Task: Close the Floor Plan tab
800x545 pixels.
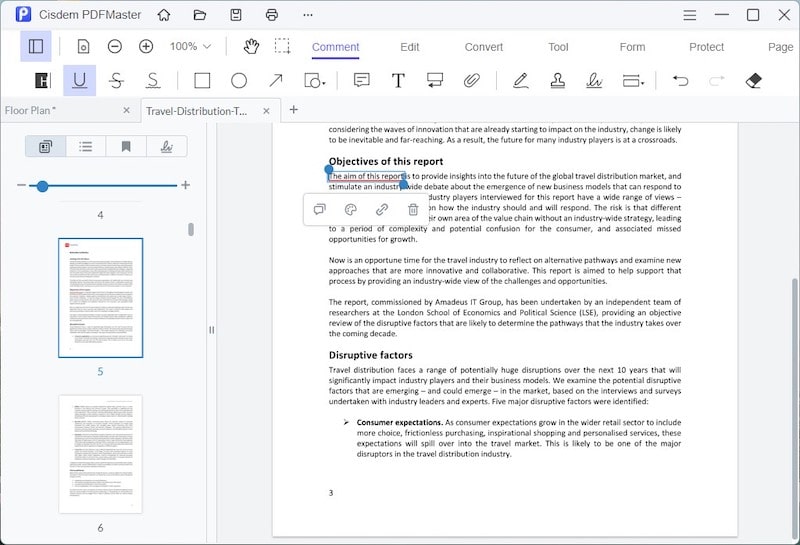Action: (127, 110)
